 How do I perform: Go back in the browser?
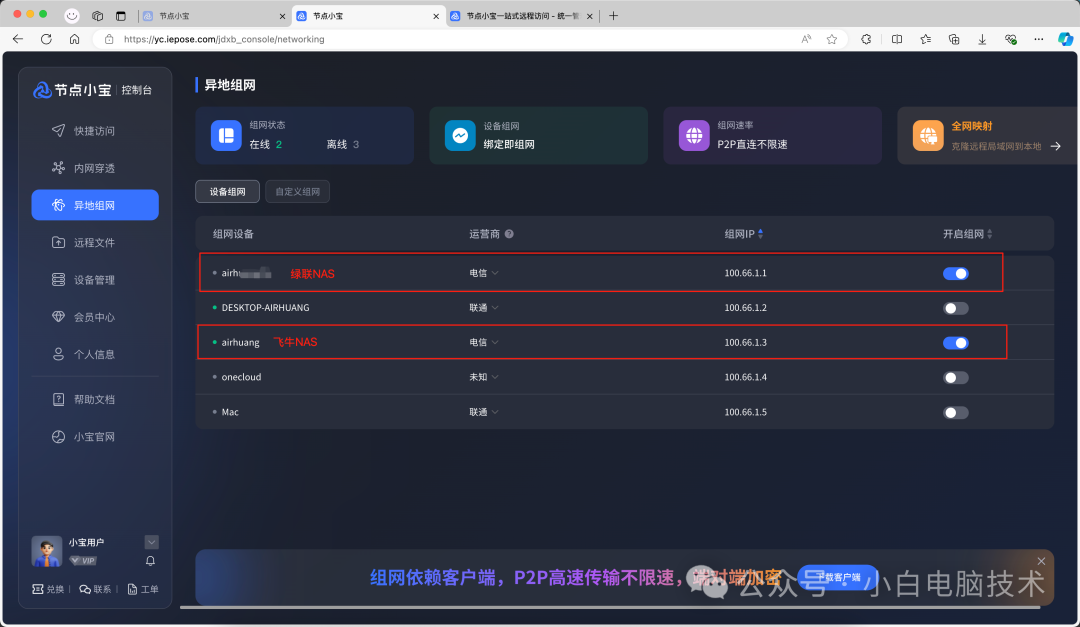pyautogui.click(x=18, y=39)
